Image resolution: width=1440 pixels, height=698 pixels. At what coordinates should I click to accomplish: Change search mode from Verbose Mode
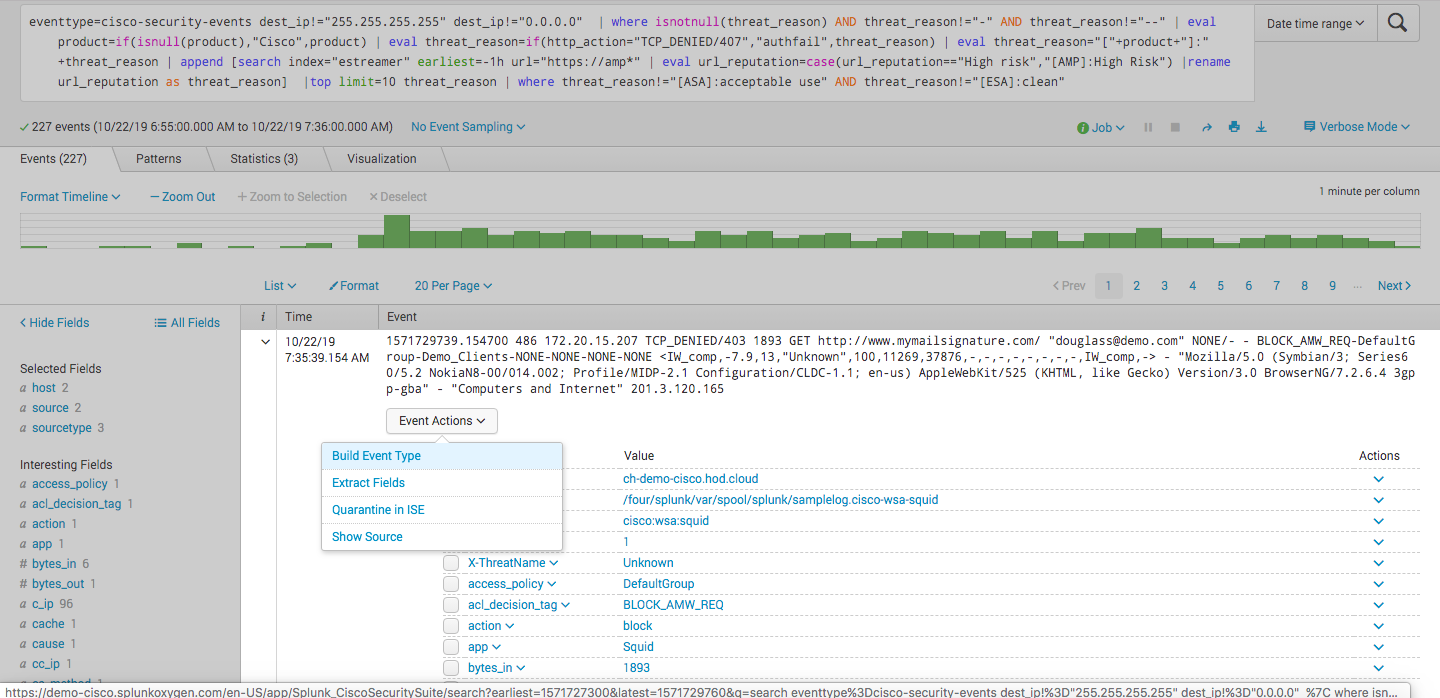[1357, 127]
